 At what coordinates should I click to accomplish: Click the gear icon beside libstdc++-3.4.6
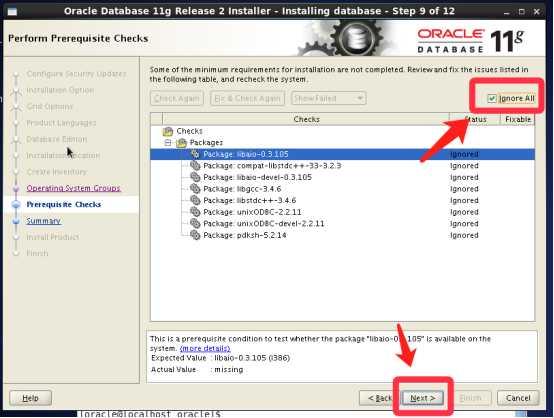195,200
